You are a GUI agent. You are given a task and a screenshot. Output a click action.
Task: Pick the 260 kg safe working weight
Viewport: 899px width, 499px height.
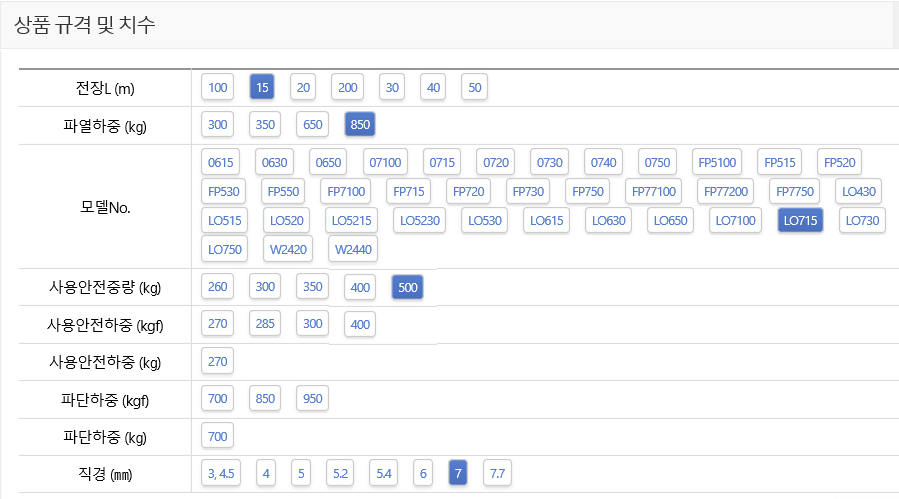[x=218, y=287]
